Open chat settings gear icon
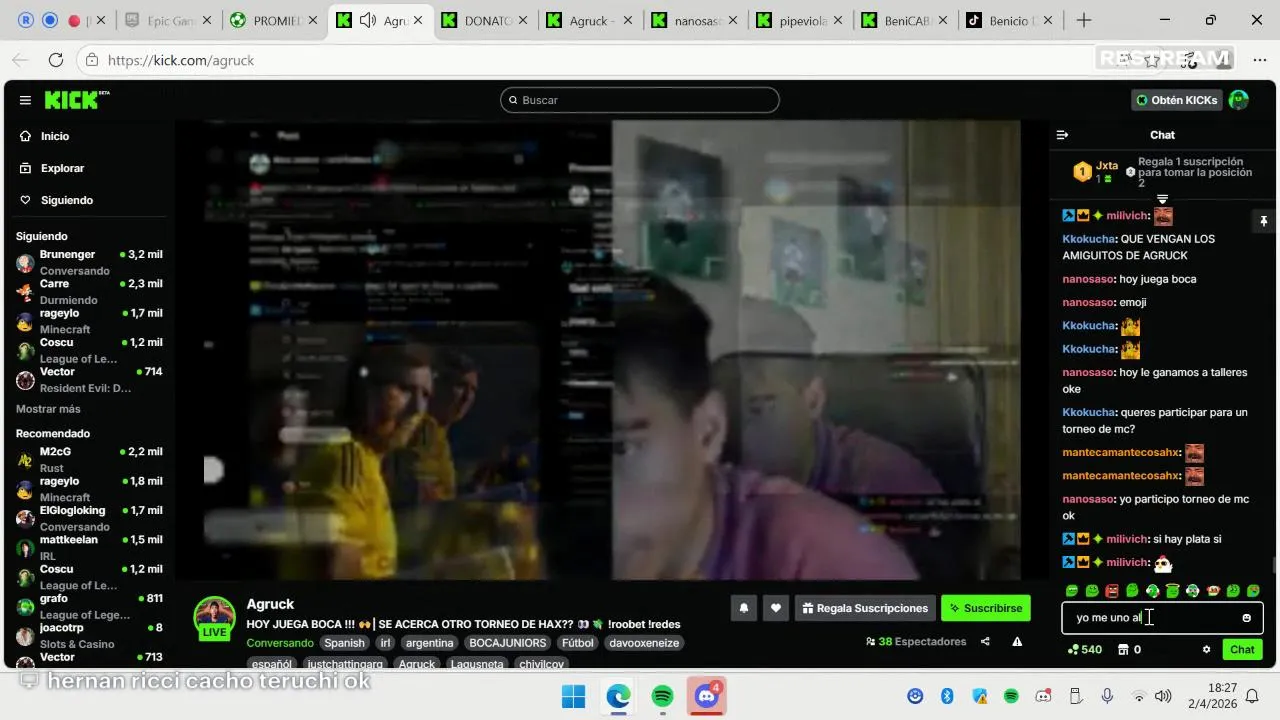 (1206, 649)
